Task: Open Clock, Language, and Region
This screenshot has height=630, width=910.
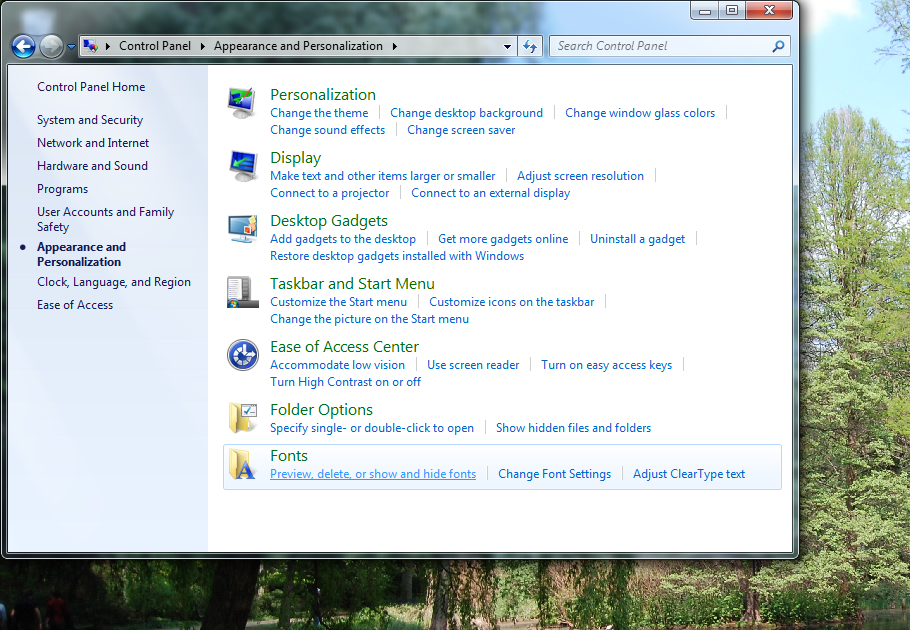Action: [114, 282]
